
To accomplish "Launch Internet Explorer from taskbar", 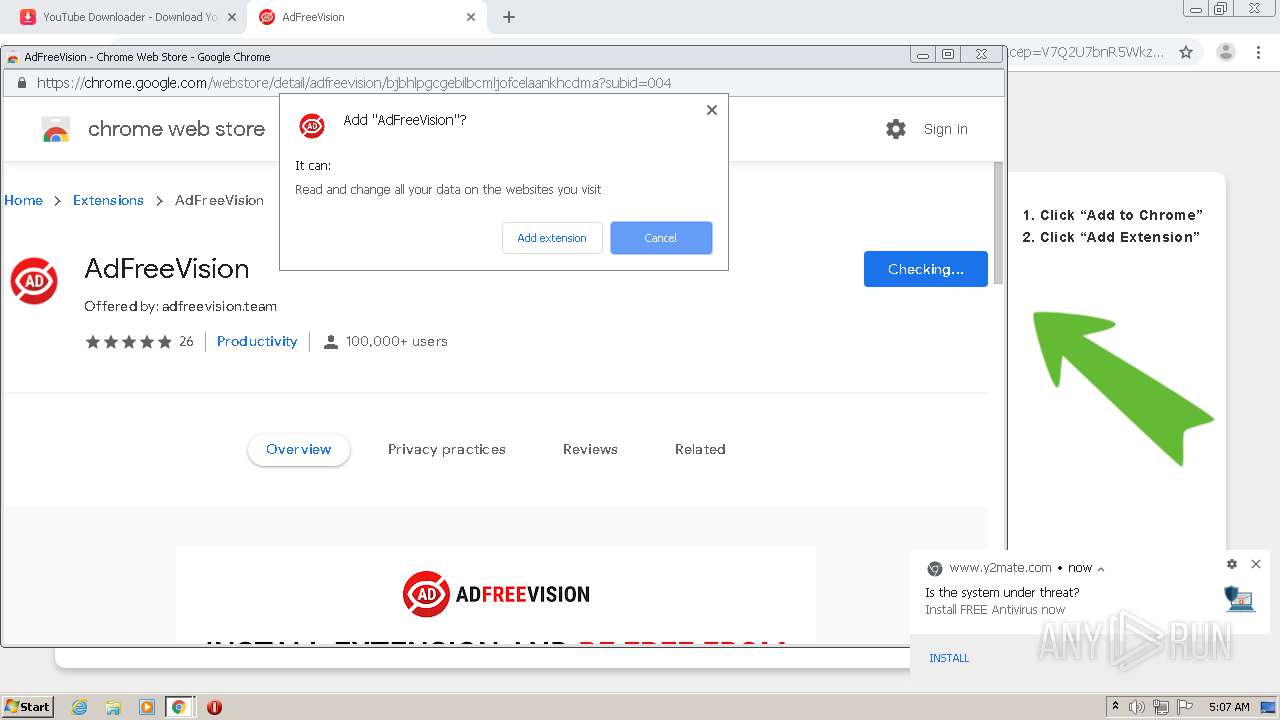I will 79,707.
